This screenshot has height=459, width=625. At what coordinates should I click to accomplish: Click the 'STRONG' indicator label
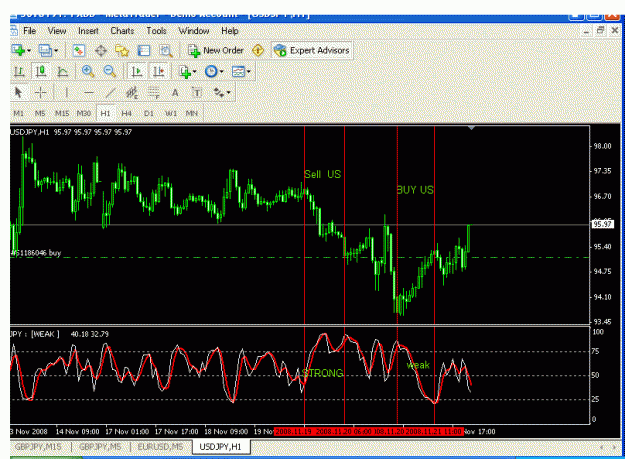click(x=323, y=373)
